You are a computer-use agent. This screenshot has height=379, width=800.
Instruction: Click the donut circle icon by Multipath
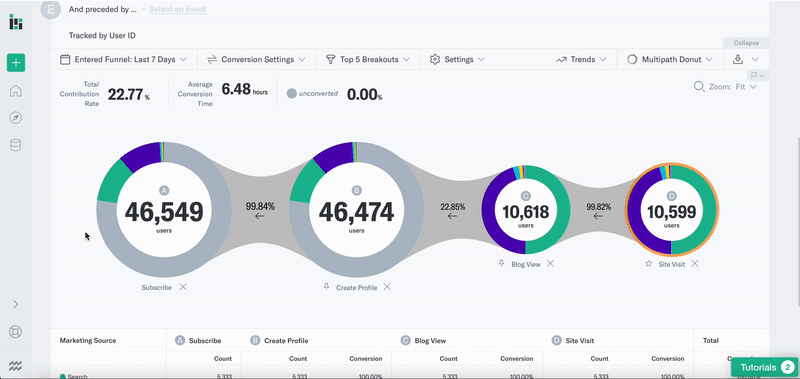[x=632, y=60]
